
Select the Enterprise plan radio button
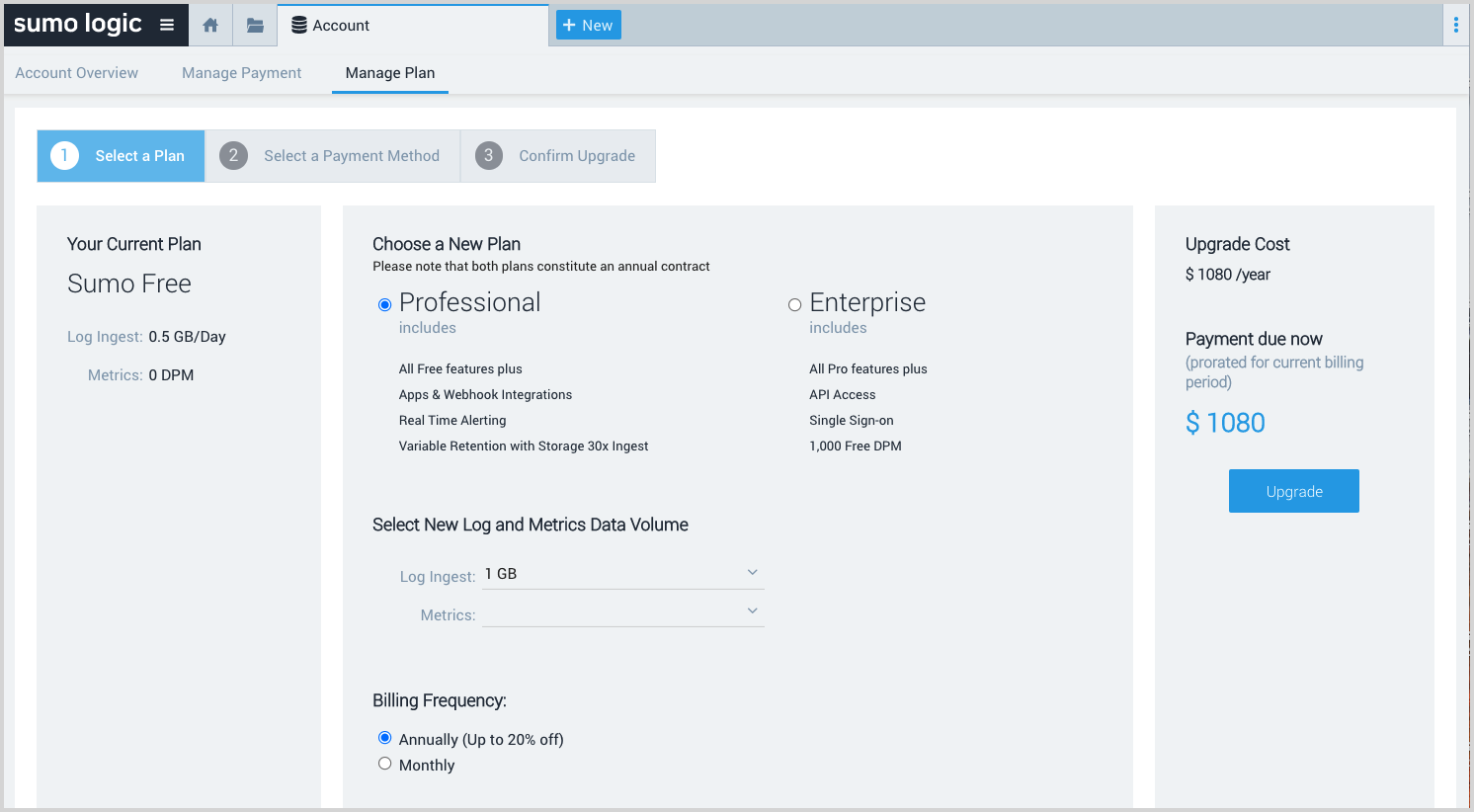click(x=795, y=304)
